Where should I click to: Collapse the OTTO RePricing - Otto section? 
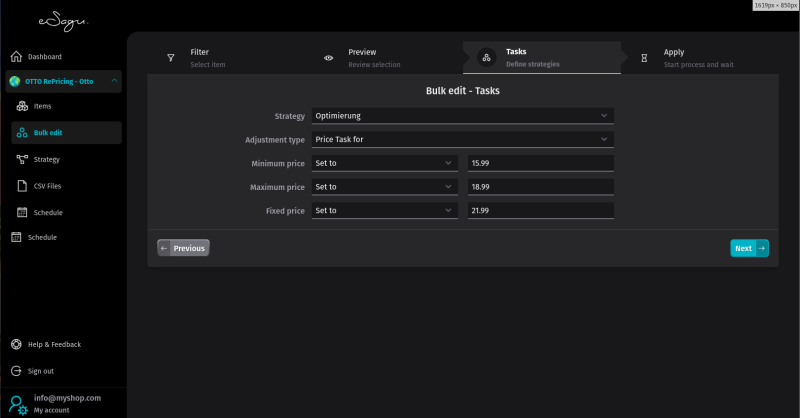pos(114,81)
